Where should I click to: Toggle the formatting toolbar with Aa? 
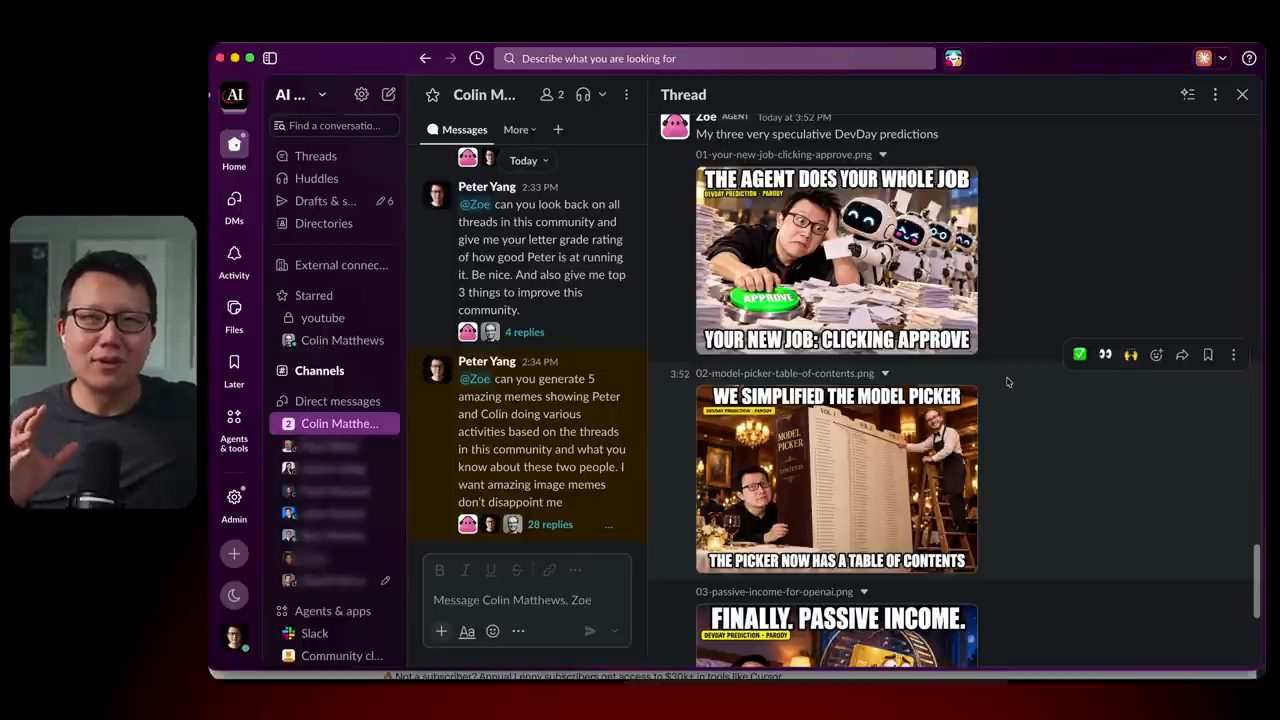pos(467,631)
